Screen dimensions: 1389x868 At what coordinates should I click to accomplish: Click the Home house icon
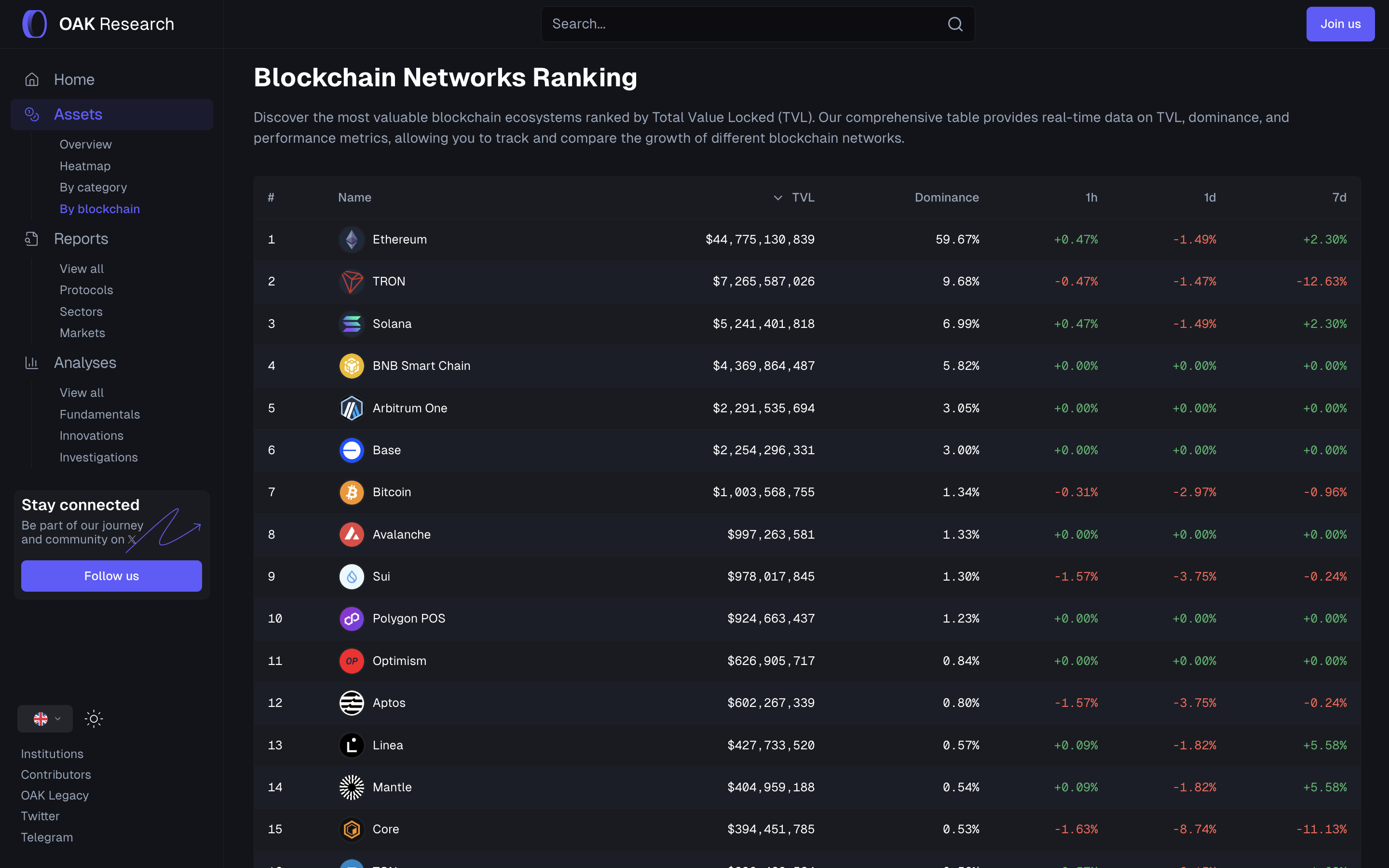(x=32, y=79)
